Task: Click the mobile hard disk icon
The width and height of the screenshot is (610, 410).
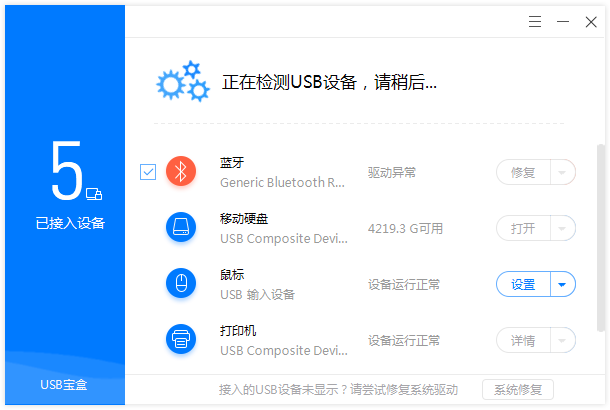Action: click(181, 227)
